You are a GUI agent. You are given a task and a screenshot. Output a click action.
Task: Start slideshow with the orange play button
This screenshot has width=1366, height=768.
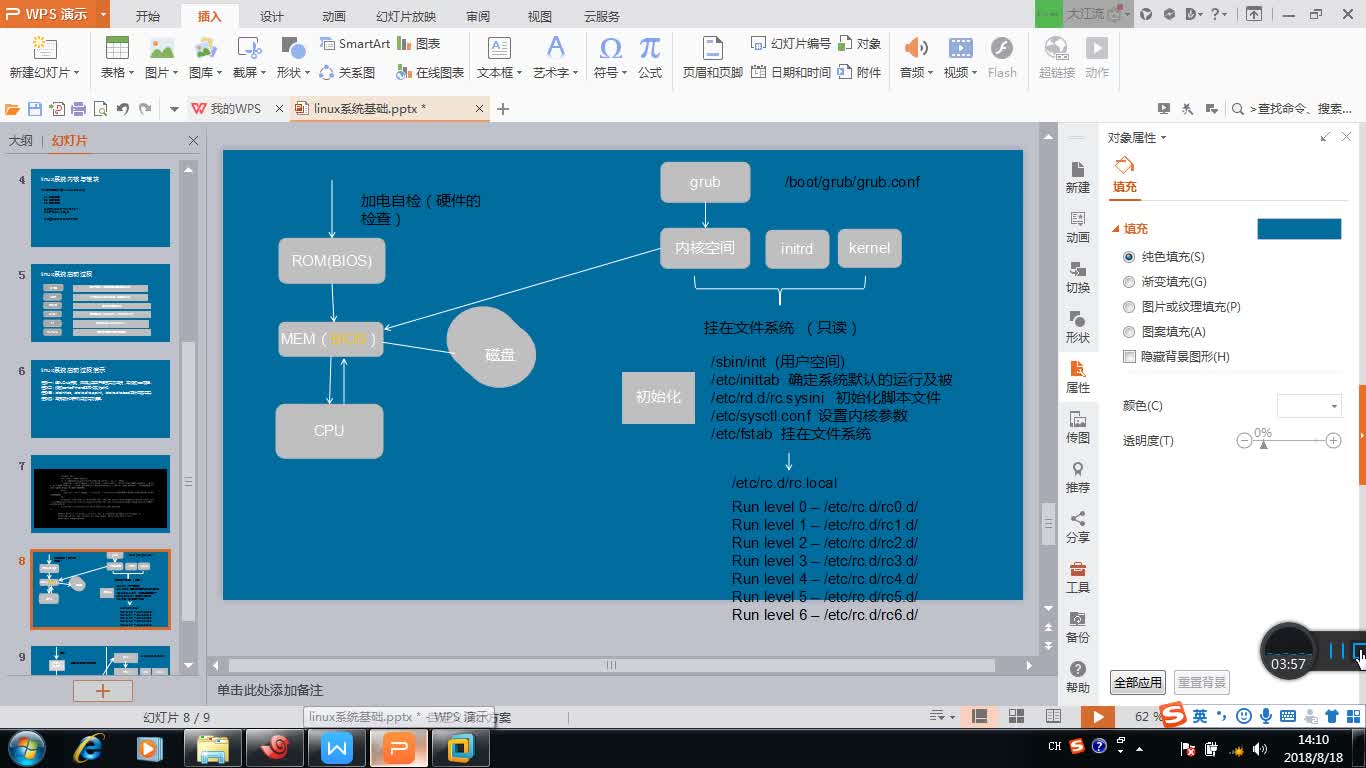1098,716
